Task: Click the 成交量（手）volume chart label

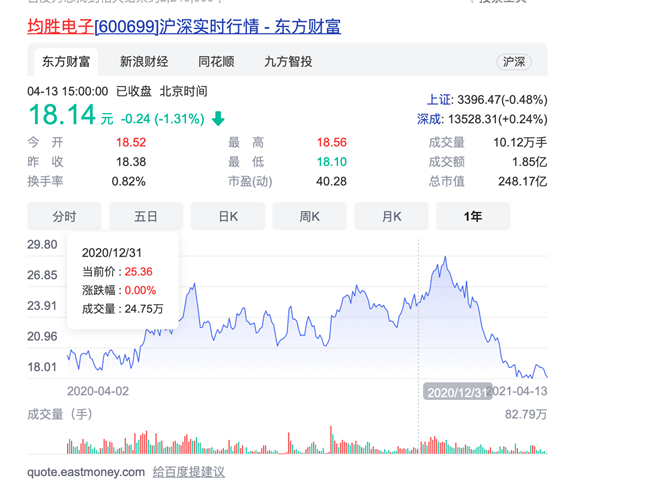Action: (x=60, y=414)
